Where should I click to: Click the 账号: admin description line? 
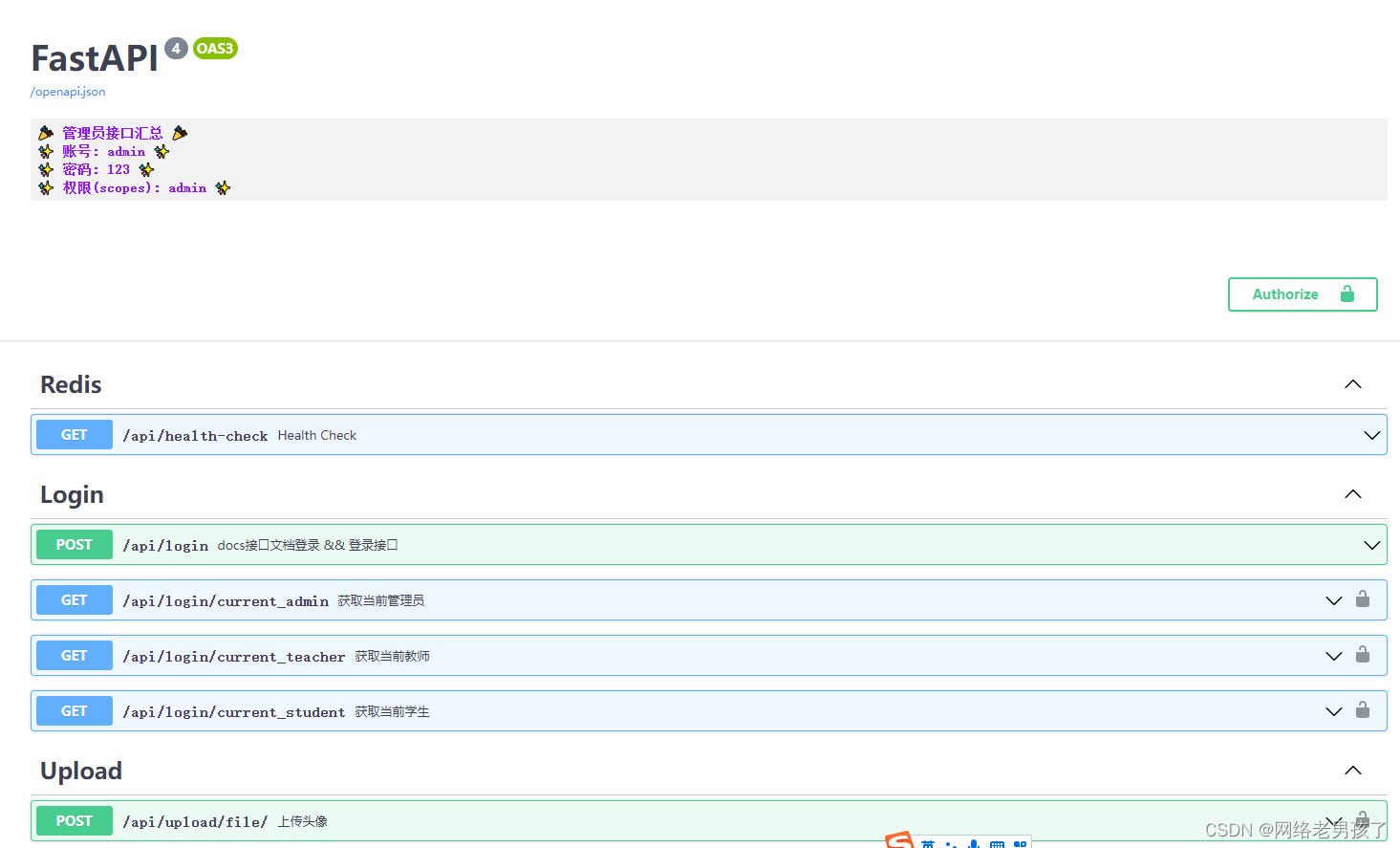pos(104,151)
